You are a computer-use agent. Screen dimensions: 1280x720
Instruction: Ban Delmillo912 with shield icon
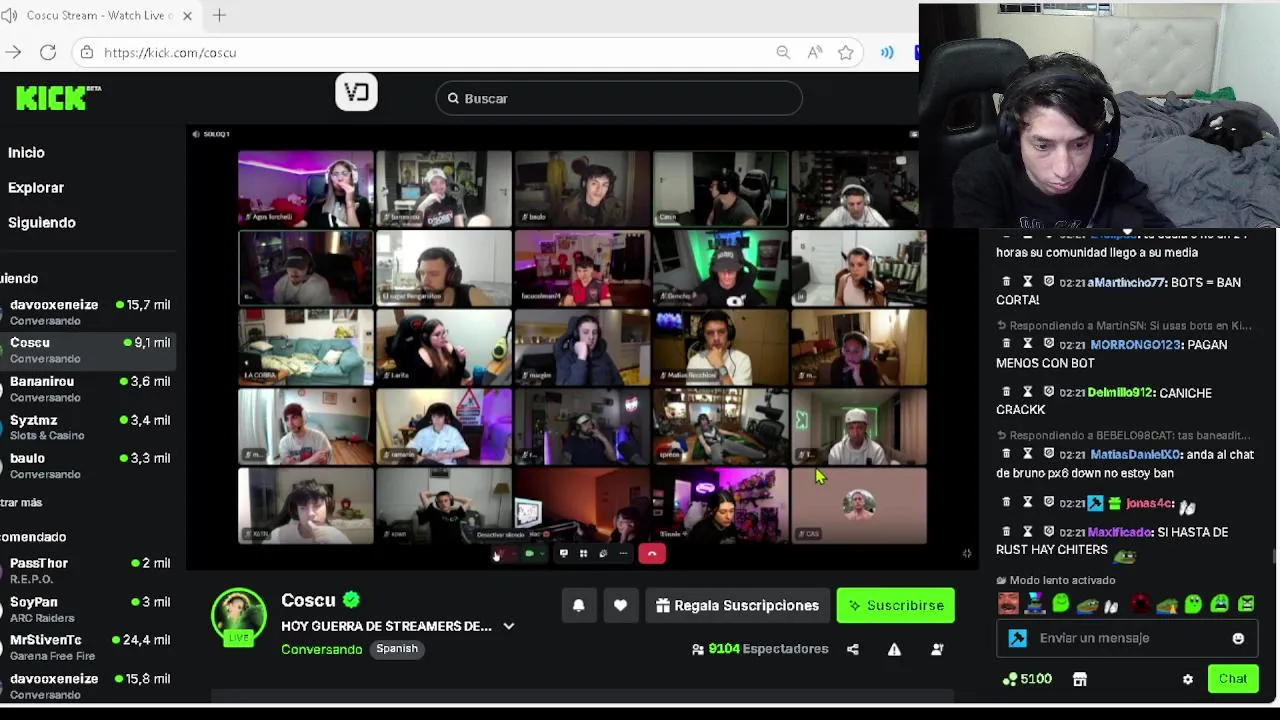point(1048,392)
